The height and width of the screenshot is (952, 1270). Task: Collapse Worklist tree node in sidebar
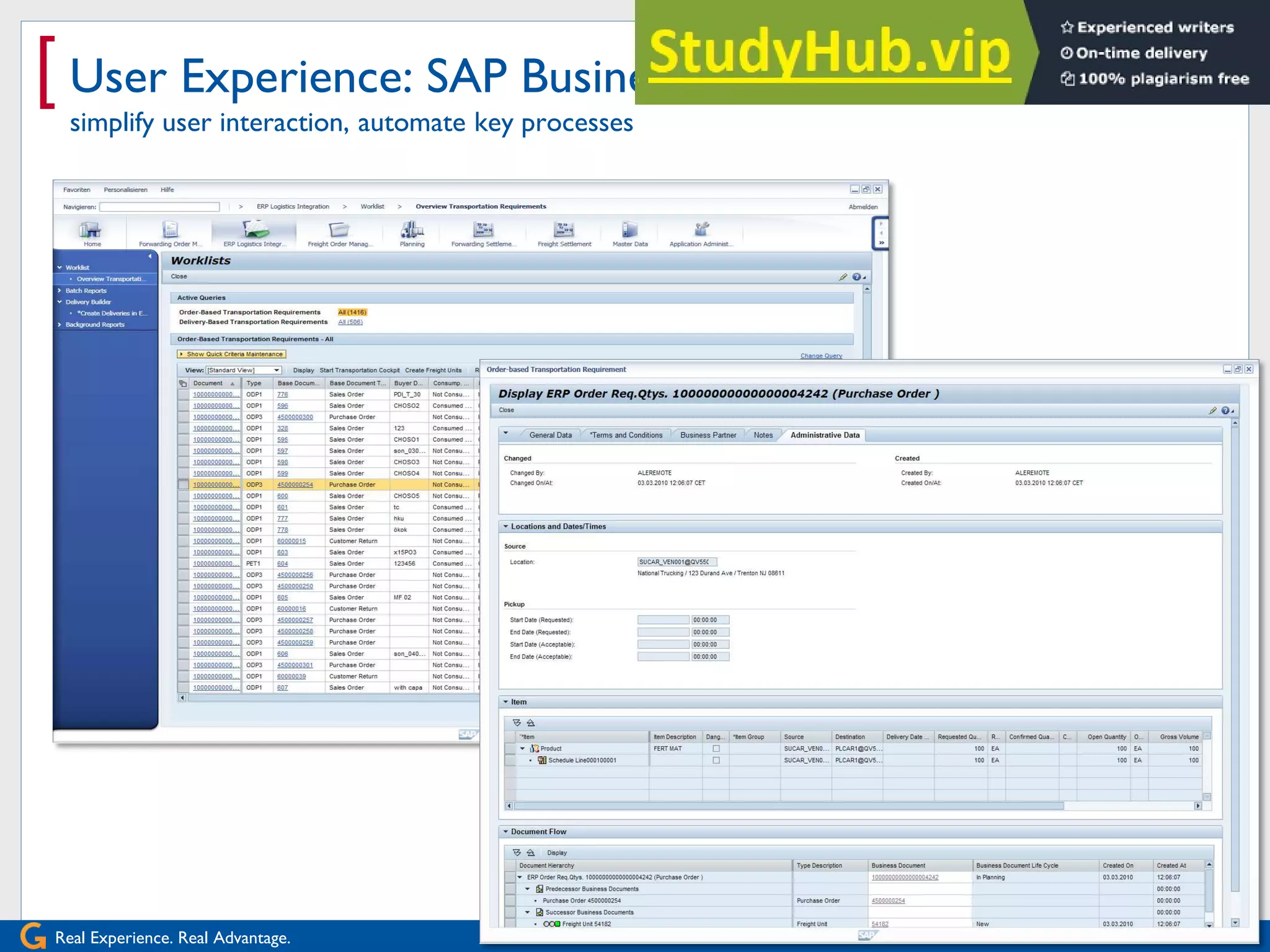(60, 268)
